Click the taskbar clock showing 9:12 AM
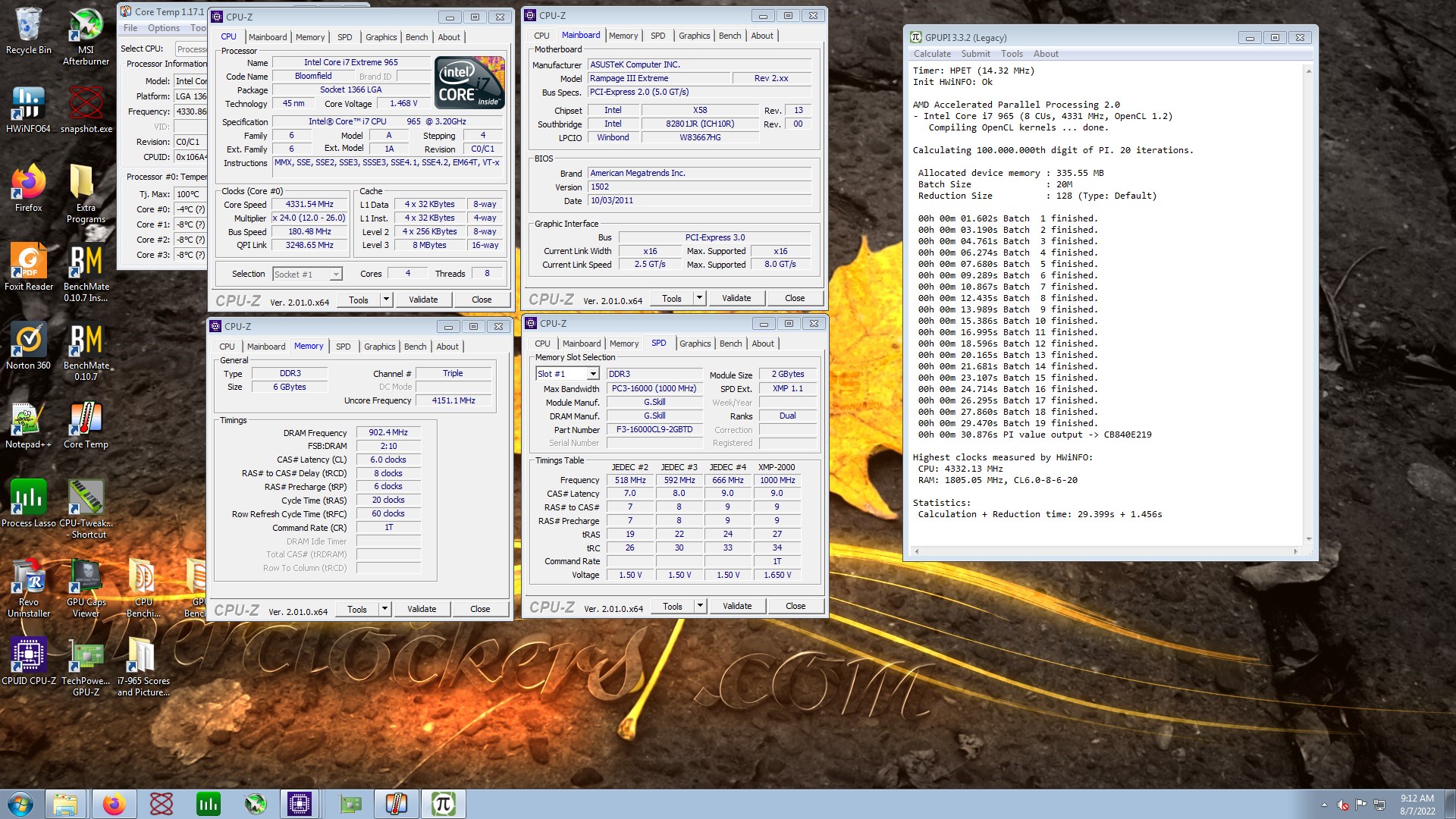This screenshot has height=819, width=1456. pos(1417,805)
